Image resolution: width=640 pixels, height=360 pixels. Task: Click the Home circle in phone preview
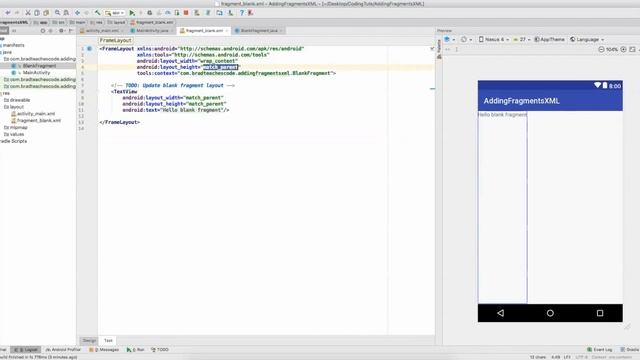click(550, 313)
